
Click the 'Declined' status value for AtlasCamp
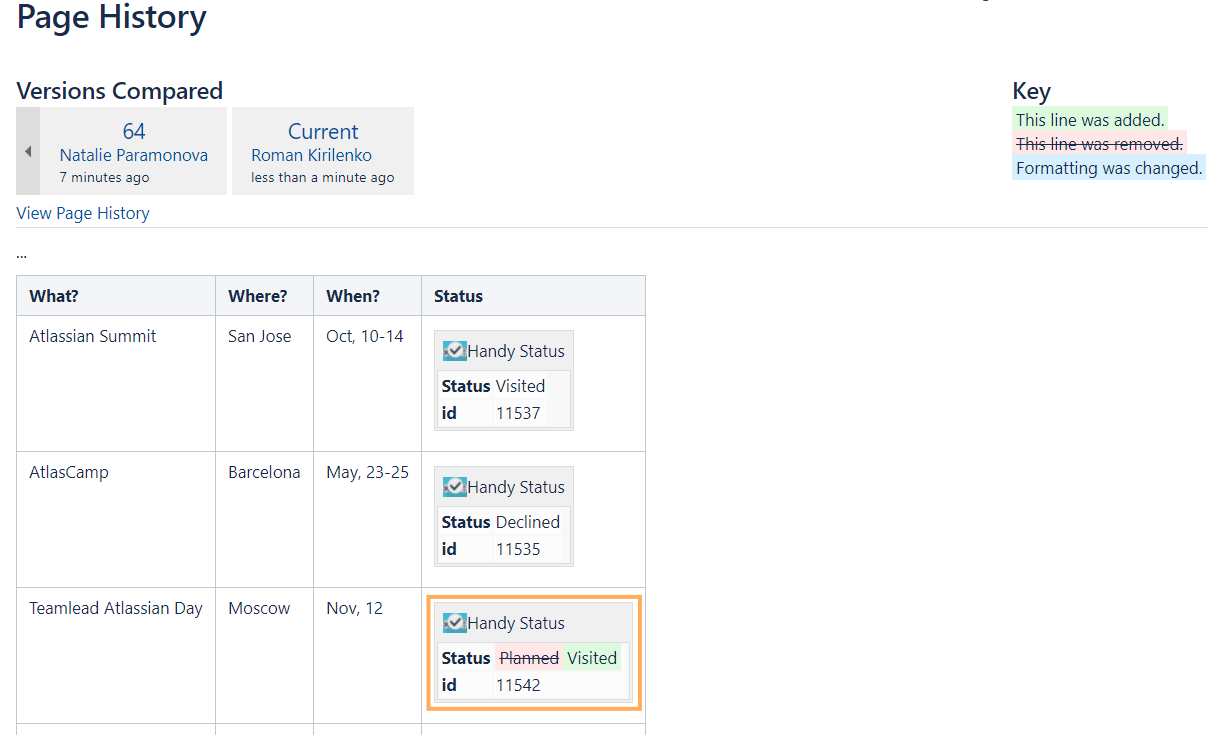coord(528,522)
